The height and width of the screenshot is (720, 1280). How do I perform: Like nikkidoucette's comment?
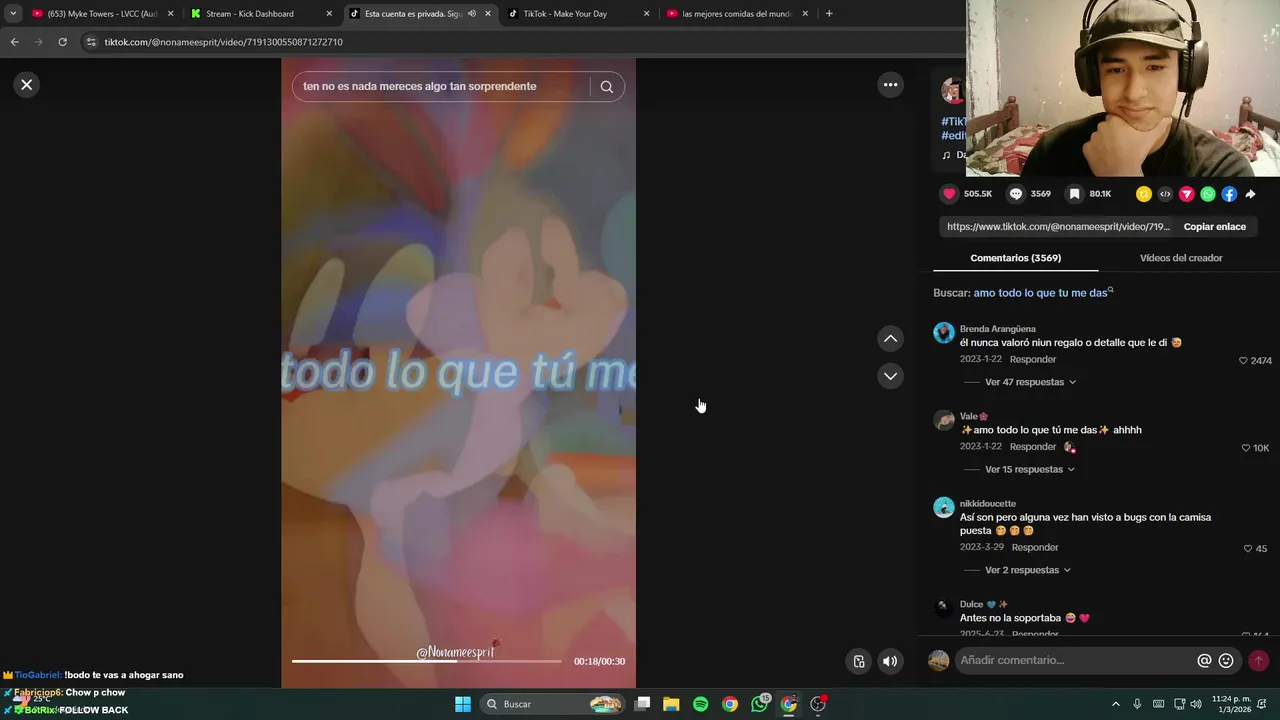coord(1247,549)
